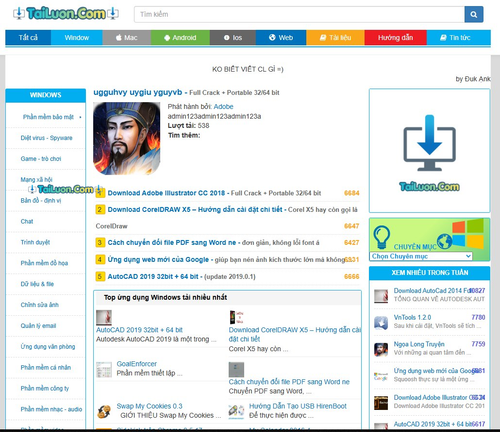Screen dimensions: 500x432
Task: Open the Web tab
Action: [x=281, y=37]
